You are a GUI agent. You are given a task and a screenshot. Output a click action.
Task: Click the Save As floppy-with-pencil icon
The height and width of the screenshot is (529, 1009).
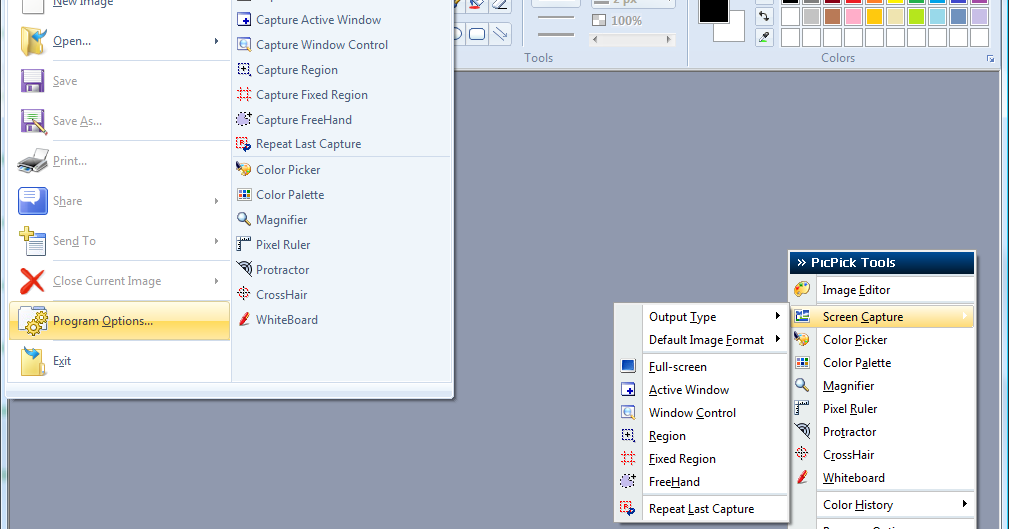pos(33,121)
